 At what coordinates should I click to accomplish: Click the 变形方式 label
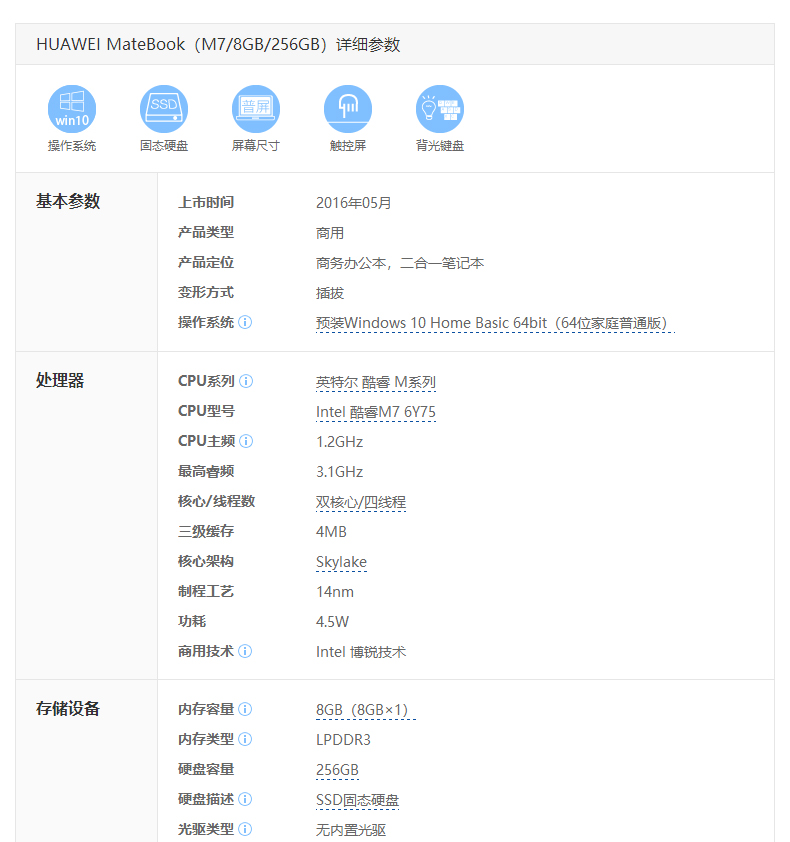(206, 293)
